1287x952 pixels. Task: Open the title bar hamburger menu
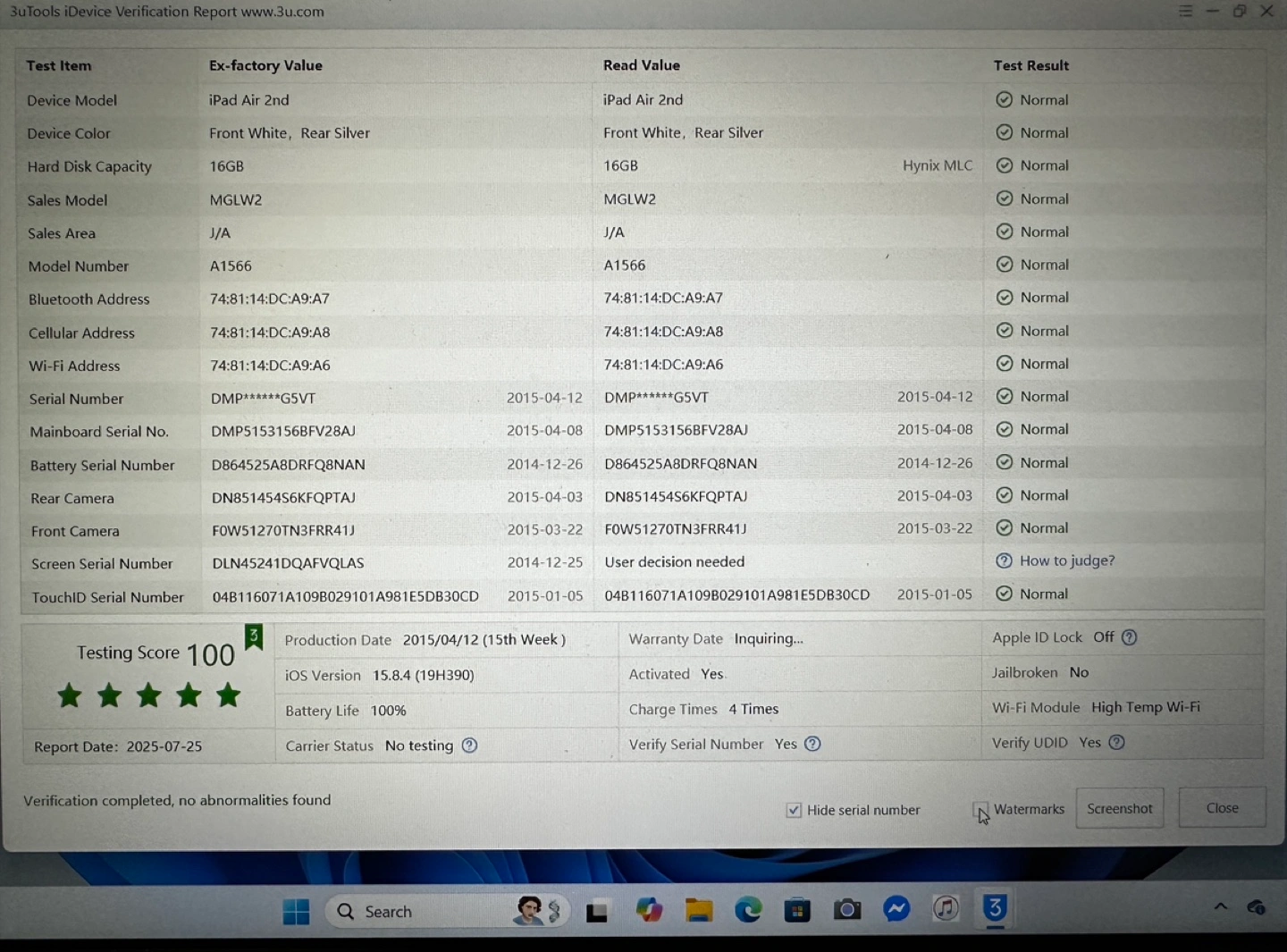(x=1185, y=12)
